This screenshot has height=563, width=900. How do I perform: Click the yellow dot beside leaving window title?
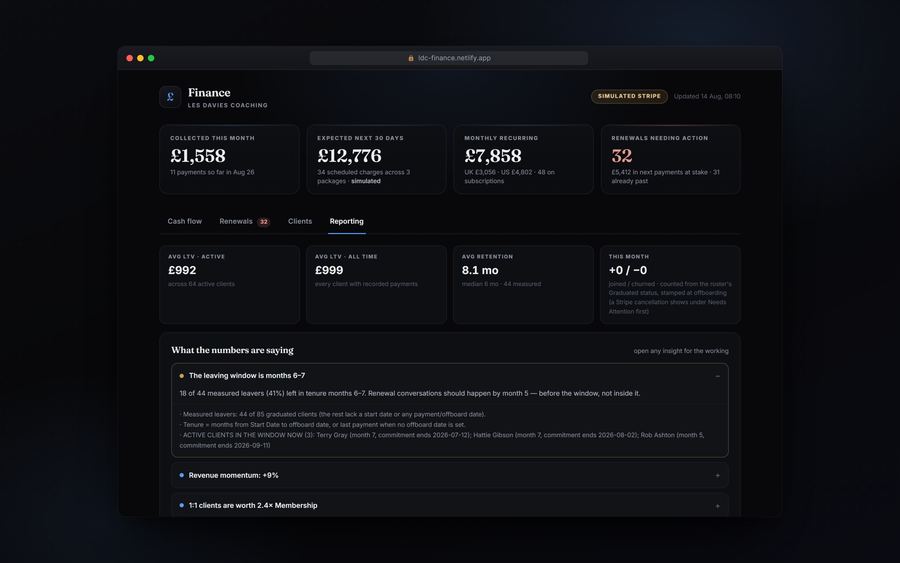[181, 376]
